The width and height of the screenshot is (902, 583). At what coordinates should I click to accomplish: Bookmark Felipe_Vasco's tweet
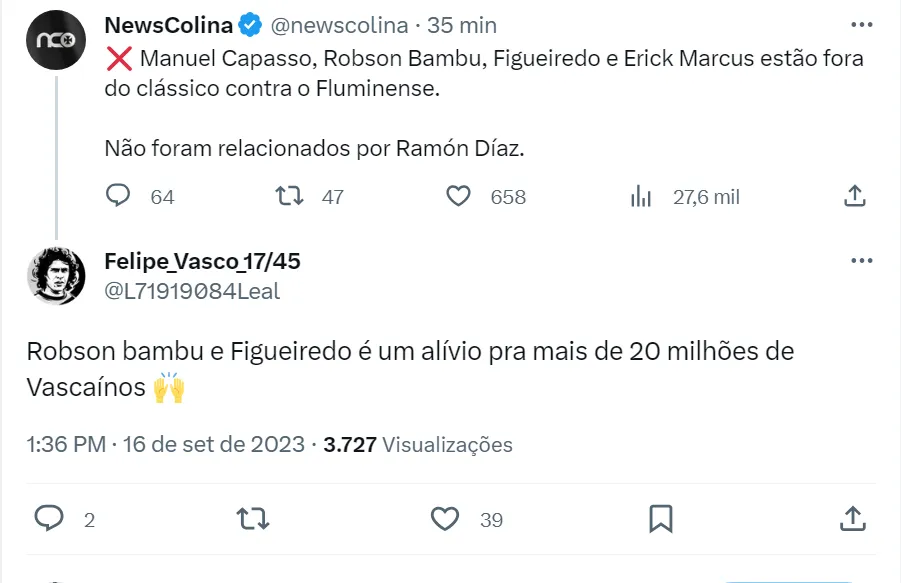[x=660, y=518]
